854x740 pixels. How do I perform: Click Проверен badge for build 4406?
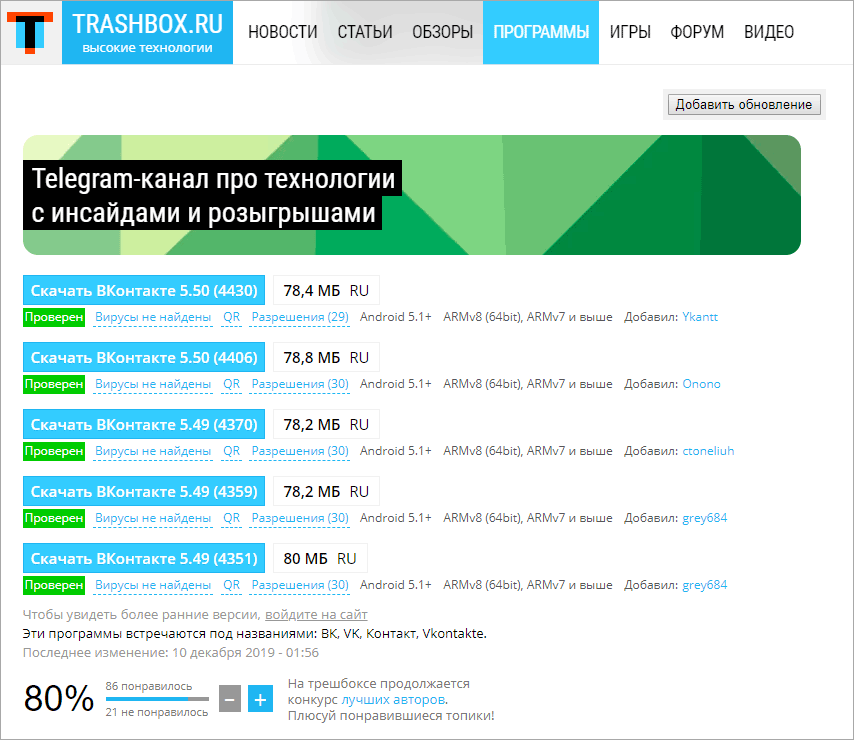pyautogui.click(x=54, y=384)
